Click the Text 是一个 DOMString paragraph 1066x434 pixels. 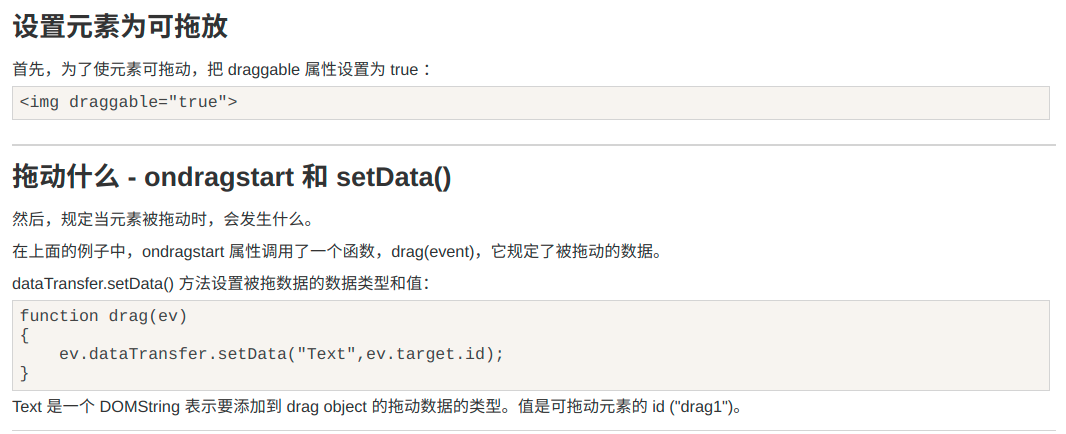(x=377, y=407)
